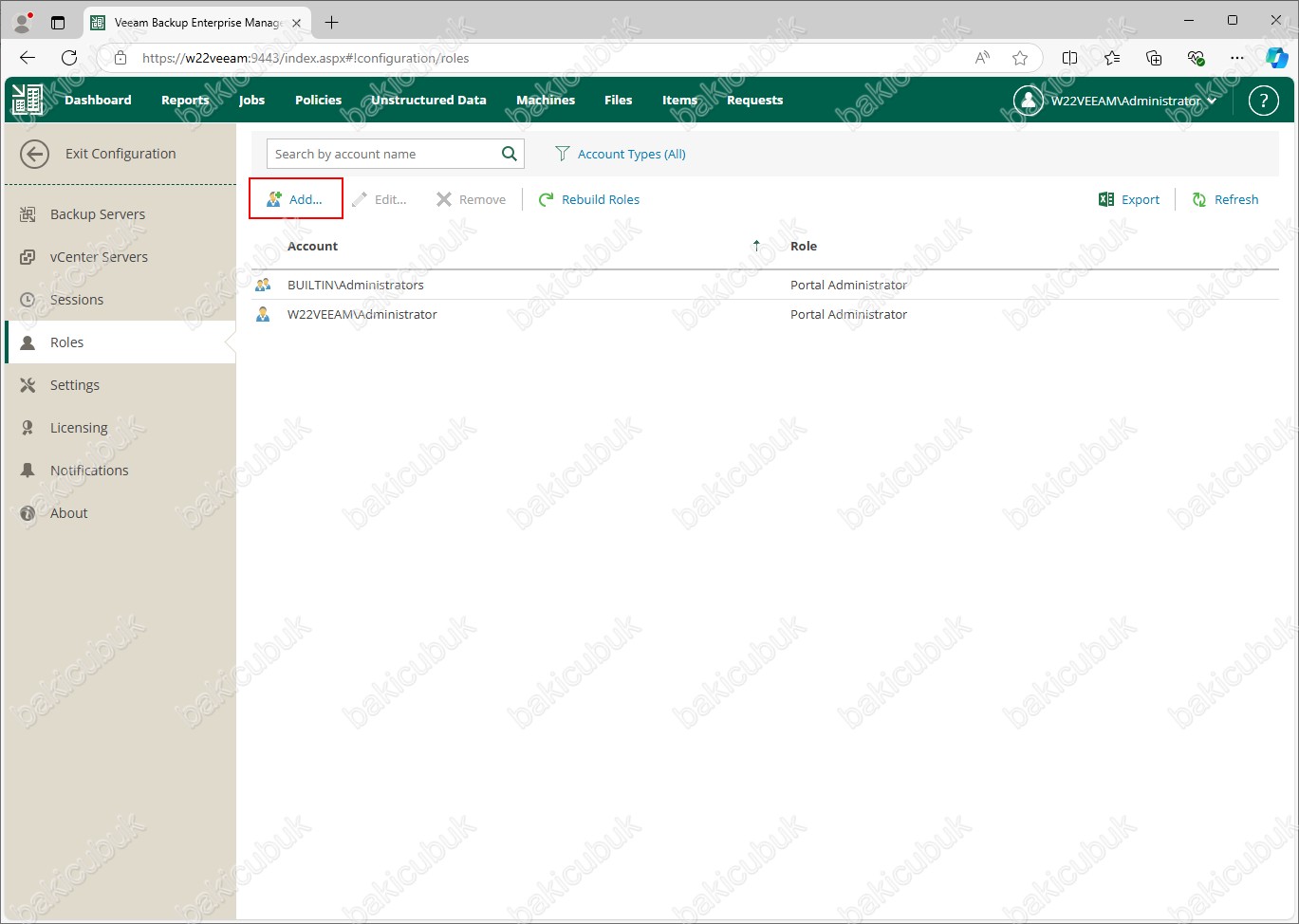Open the Help question mark icon
The width and height of the screenshot is (1299, 924).
[x=1263, y=100]
